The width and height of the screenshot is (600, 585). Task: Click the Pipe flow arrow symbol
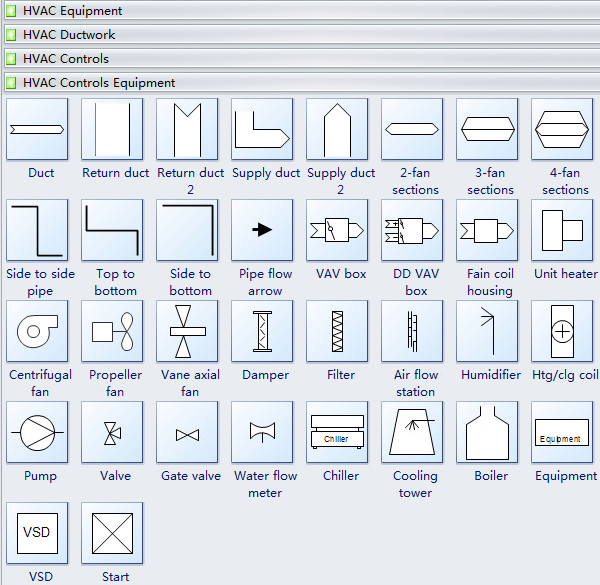coord(263,230)
